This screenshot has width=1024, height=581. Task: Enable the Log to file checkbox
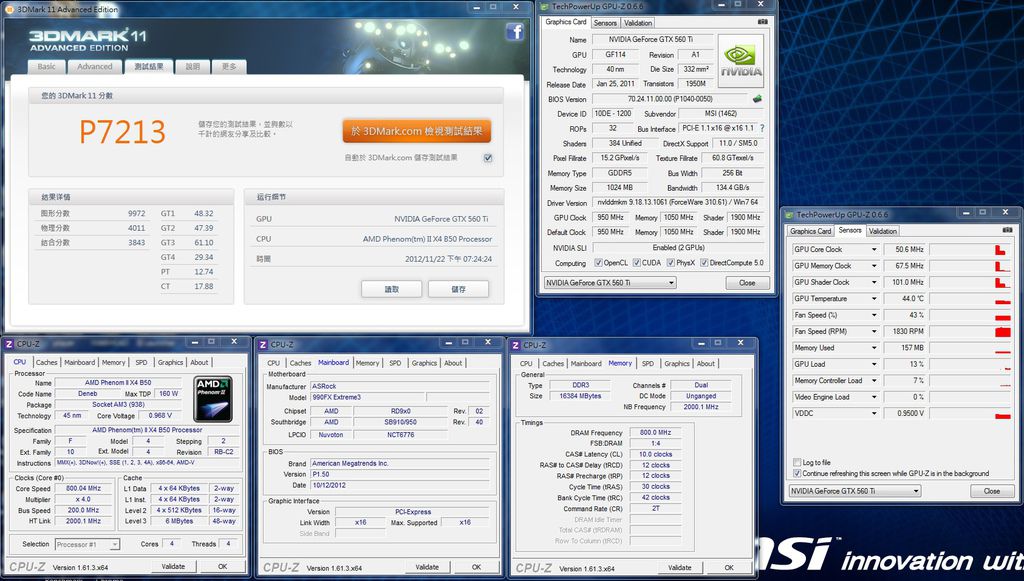pos(797,462)
